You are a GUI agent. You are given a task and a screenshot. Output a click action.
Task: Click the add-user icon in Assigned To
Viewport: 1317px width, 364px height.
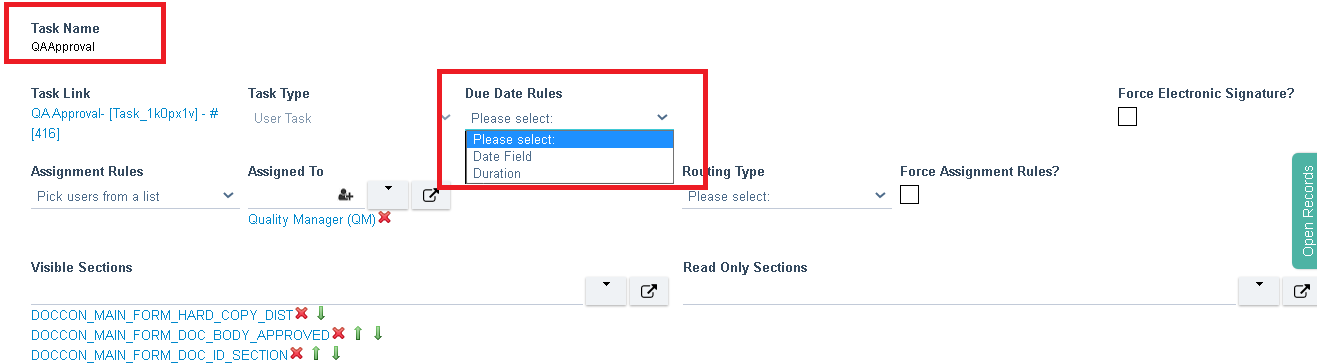346,196
